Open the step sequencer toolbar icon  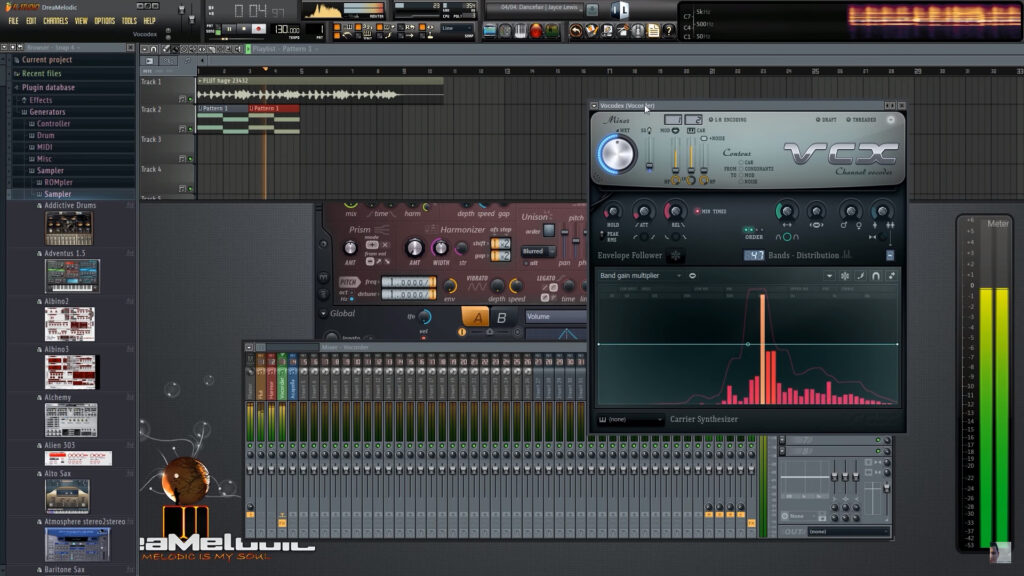505,30
